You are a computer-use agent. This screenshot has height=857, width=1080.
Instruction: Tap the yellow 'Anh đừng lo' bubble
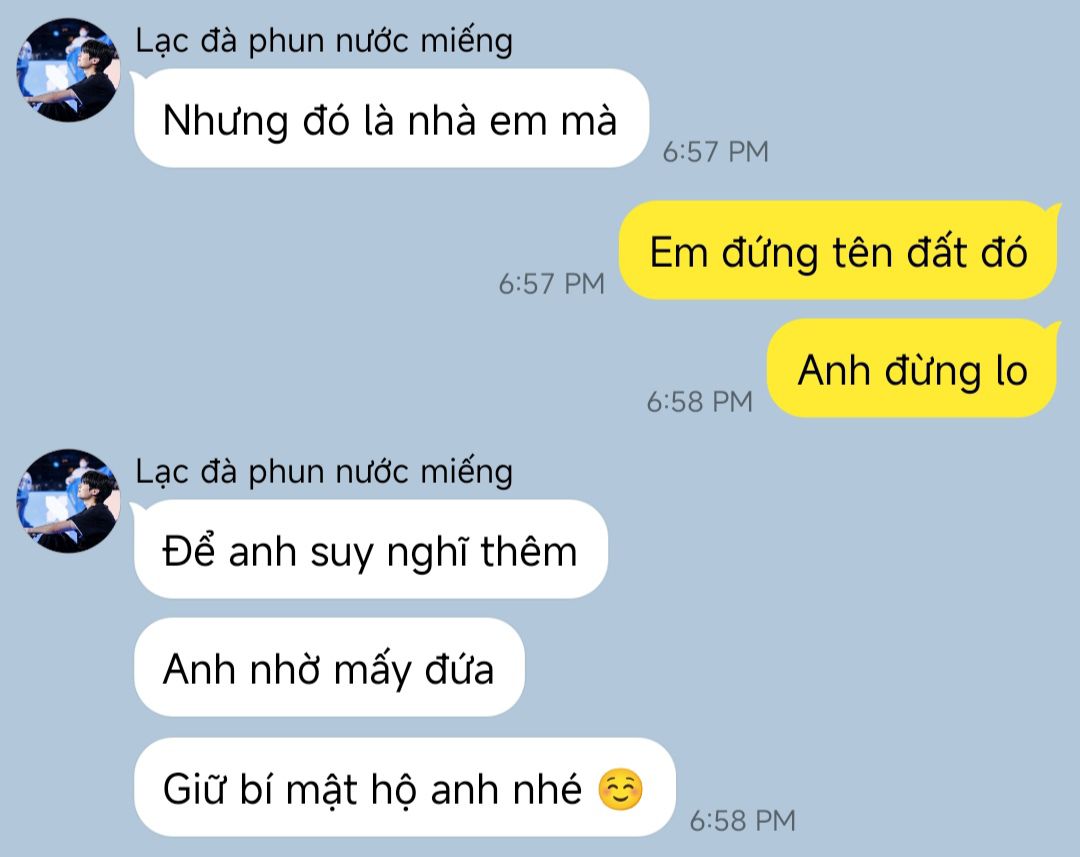(x=913, y=368)
